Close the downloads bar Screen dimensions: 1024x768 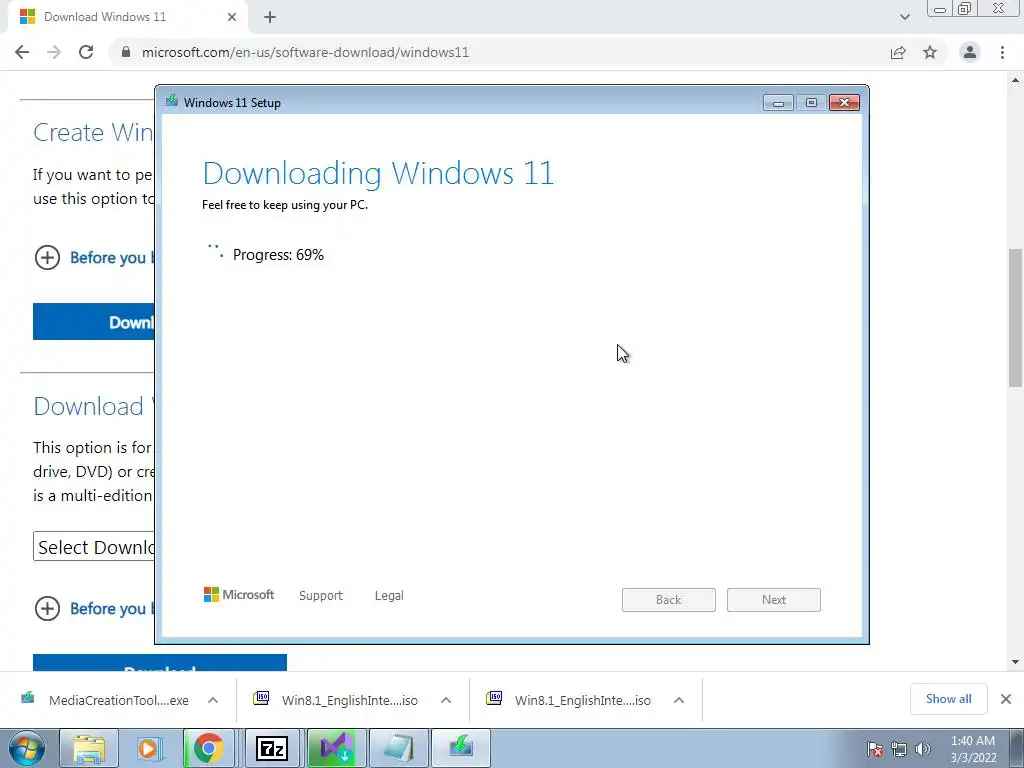1006,699
